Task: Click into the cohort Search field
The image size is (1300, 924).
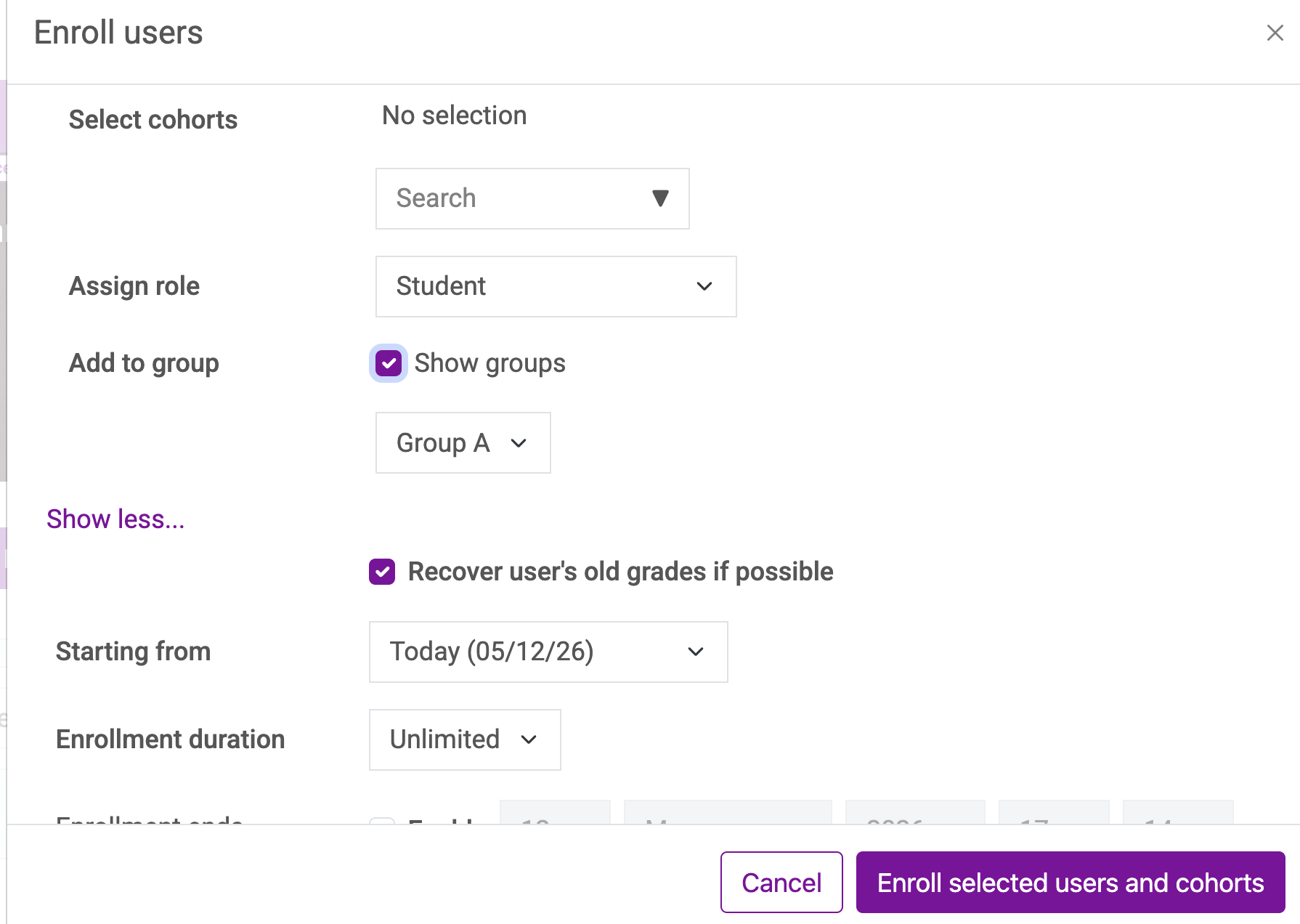Action: point(532,198)
